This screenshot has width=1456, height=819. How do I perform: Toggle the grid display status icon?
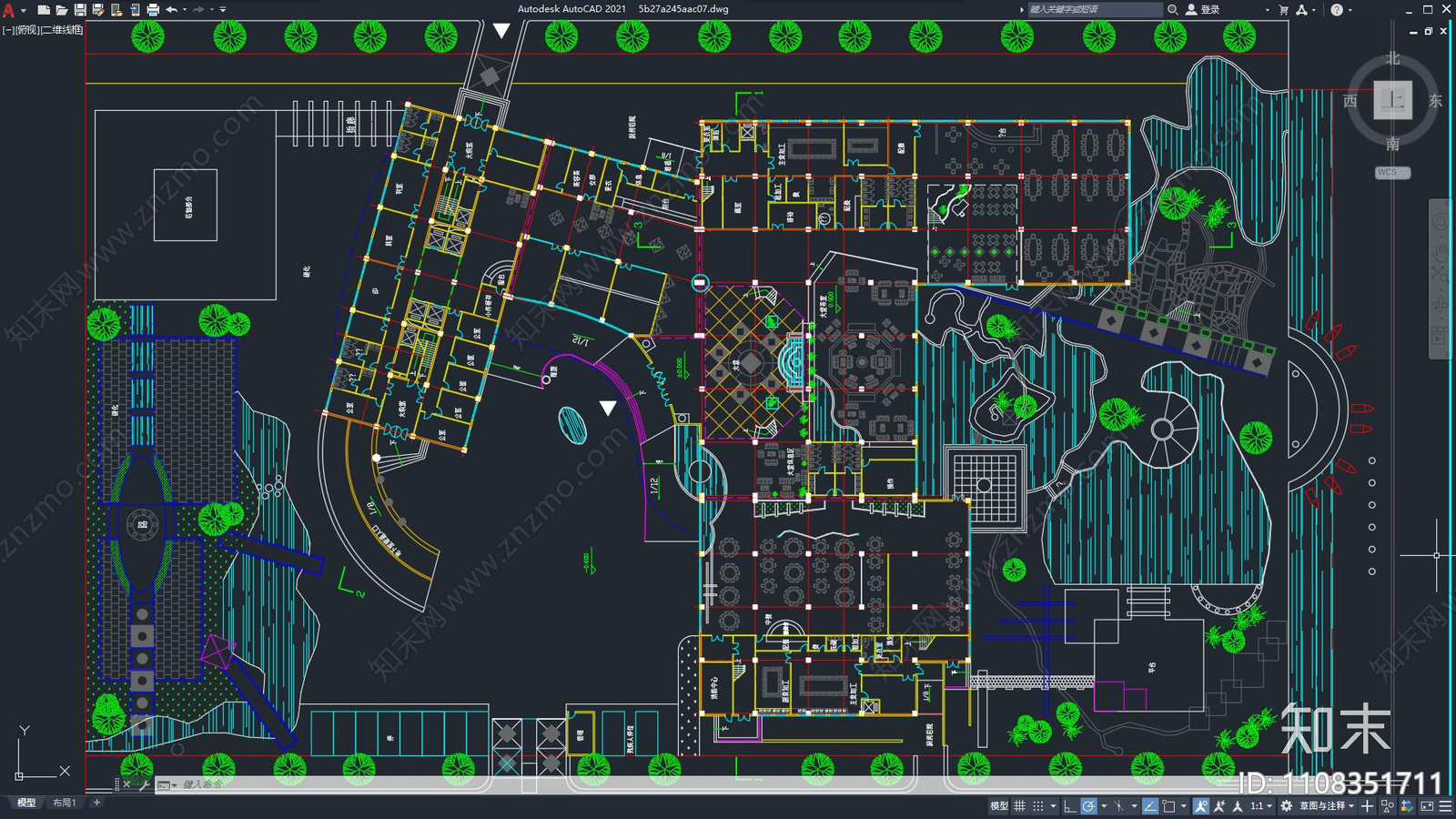tap(1019, 806)
